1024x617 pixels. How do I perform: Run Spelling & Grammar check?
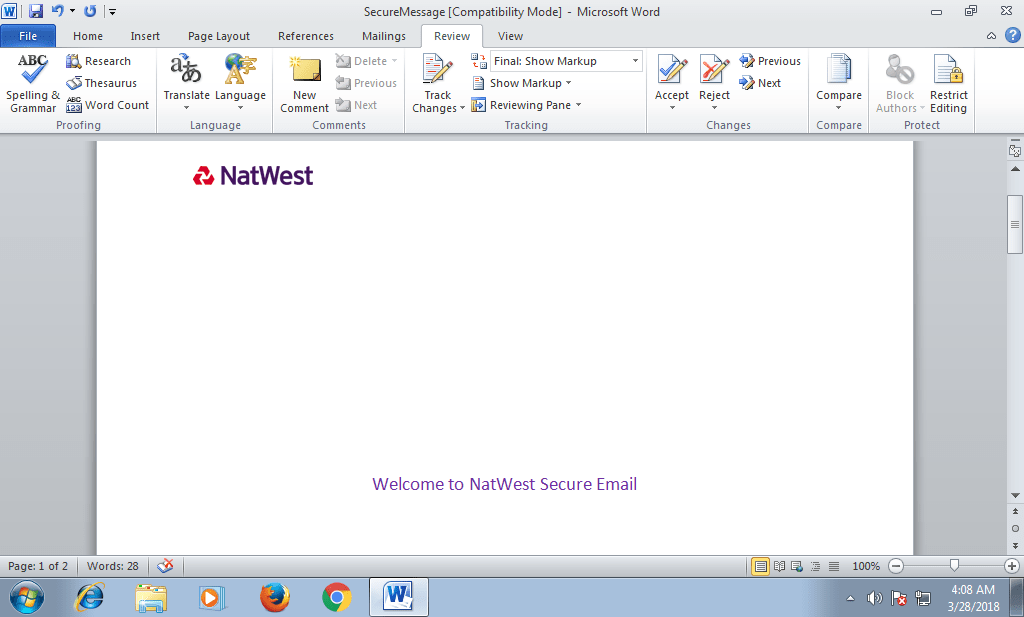coord(32,83)
